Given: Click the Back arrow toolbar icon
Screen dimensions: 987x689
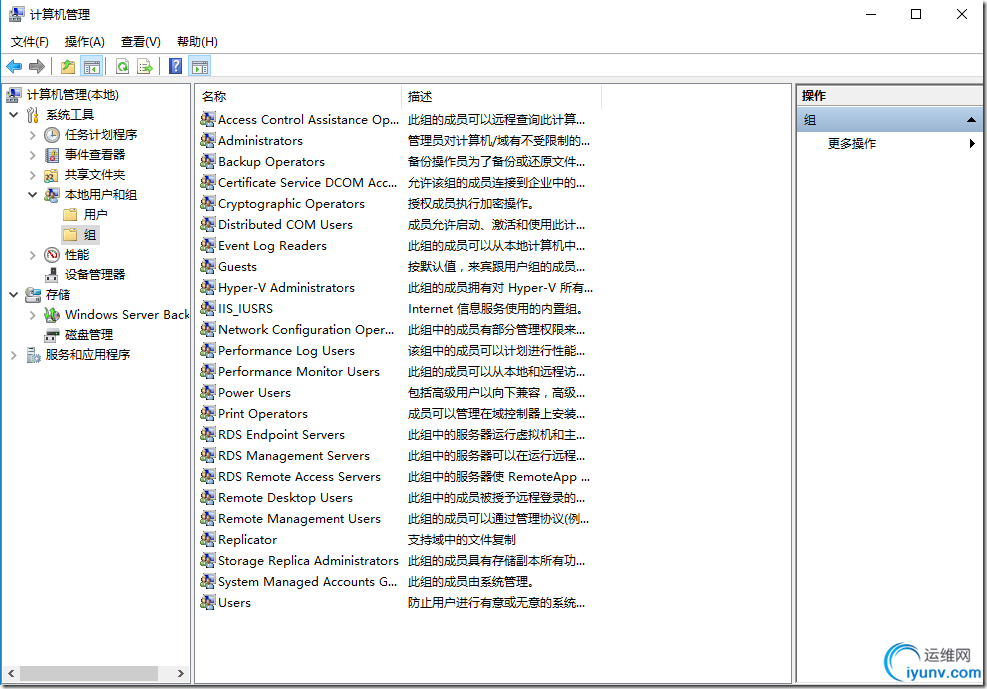Looking at the screenshot, I should coord(14,66).
